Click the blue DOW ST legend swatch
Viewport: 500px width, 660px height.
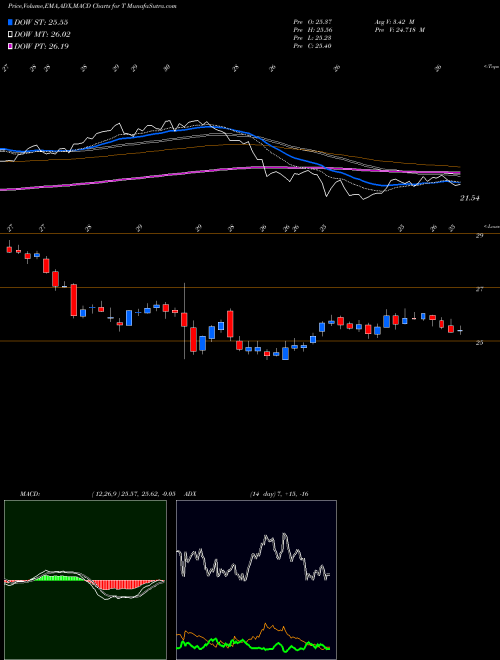(x=10, y=22)
